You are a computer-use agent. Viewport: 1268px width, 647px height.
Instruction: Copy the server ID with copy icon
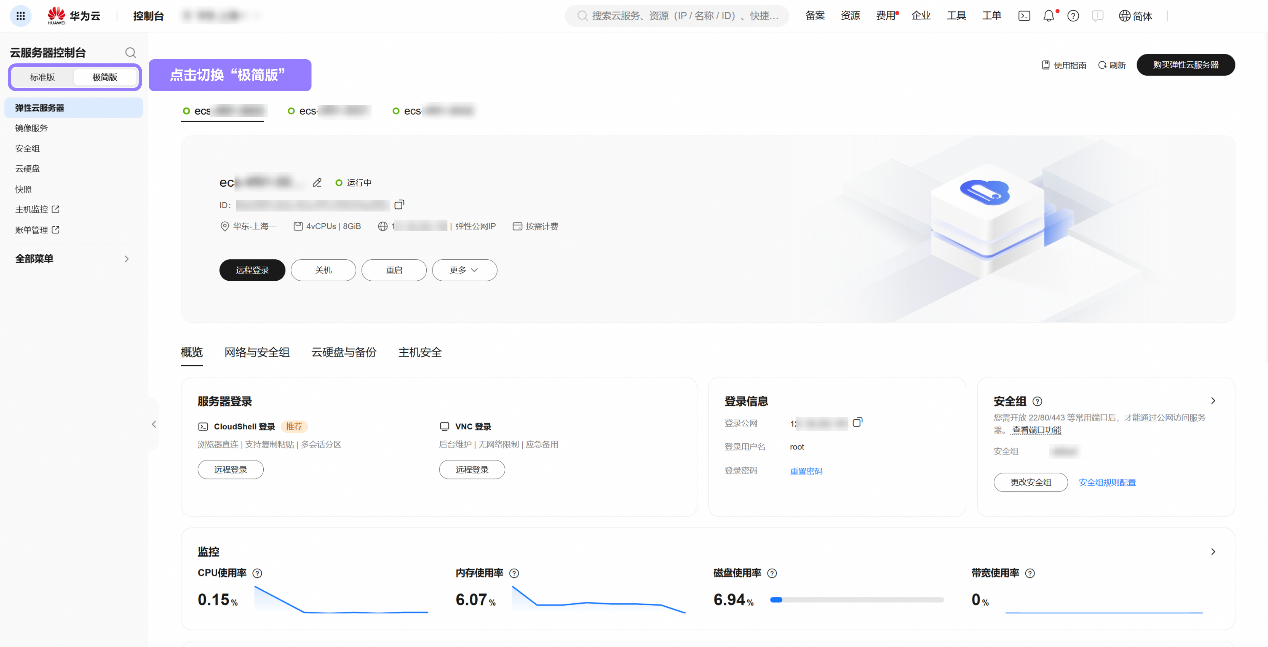(x=399, y=205)
